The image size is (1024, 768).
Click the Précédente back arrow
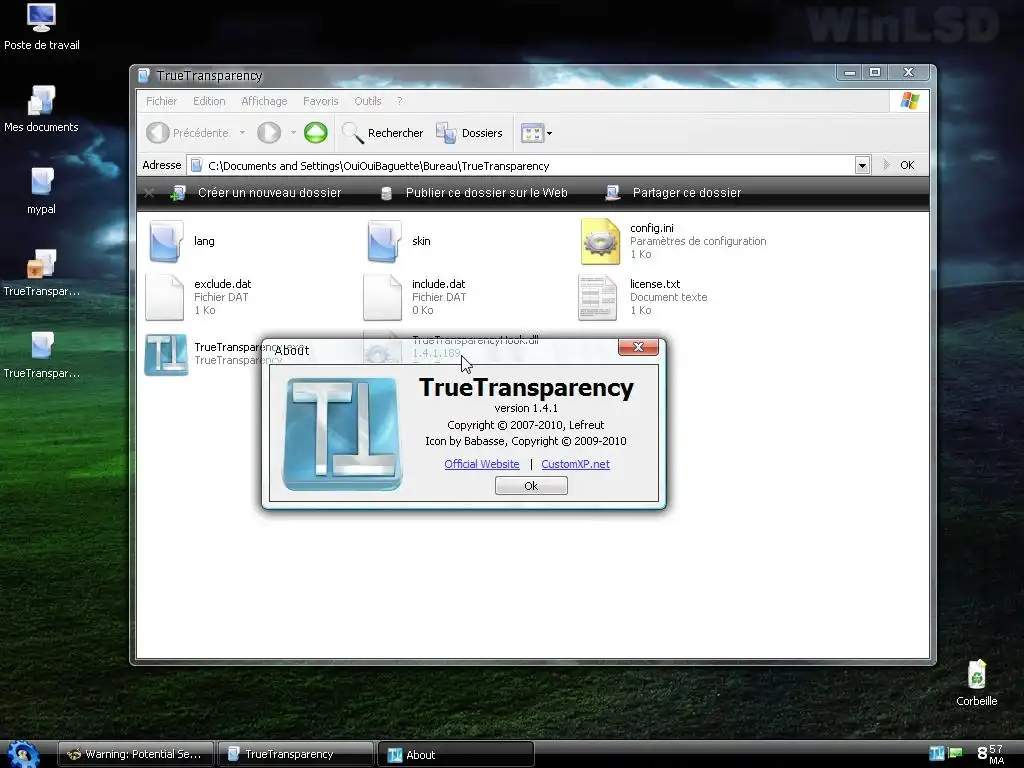click(x=157, y=133)
